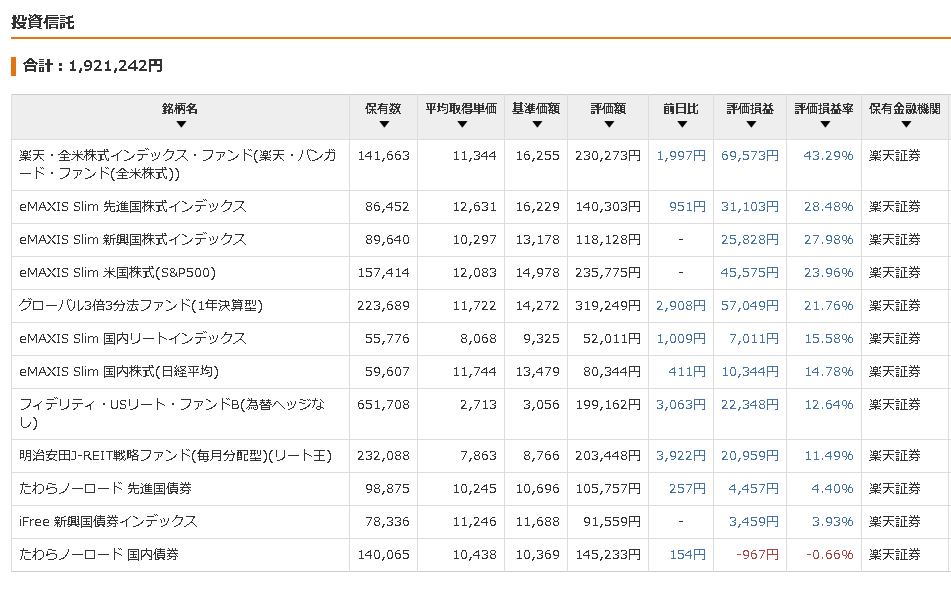Viewport: 951px width, 603px height.
Task: Click the 投資信託 section heading
Action: coord(42,22)
